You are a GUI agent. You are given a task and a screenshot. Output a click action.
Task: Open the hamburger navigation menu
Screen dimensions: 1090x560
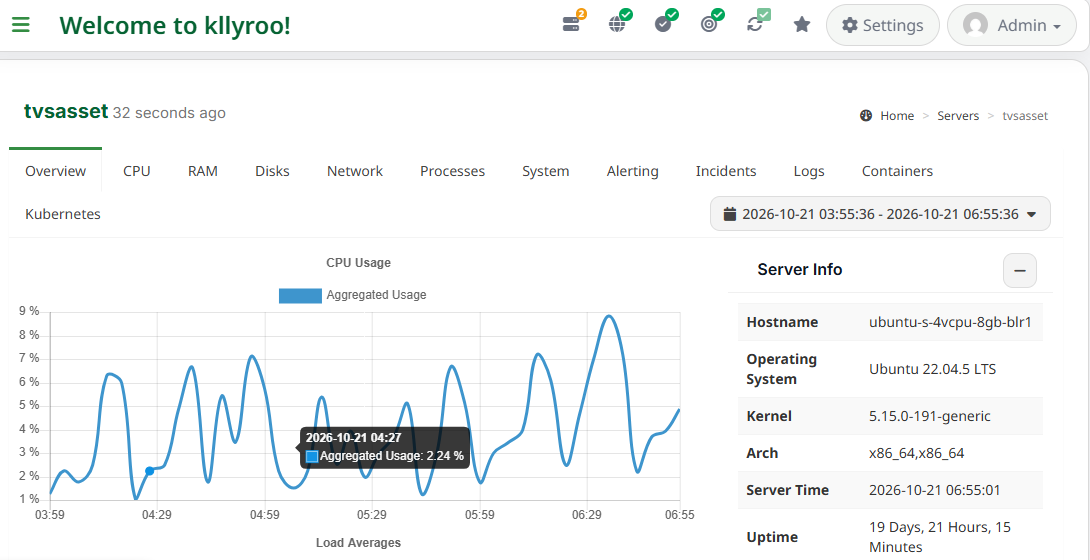click(21, 25)
